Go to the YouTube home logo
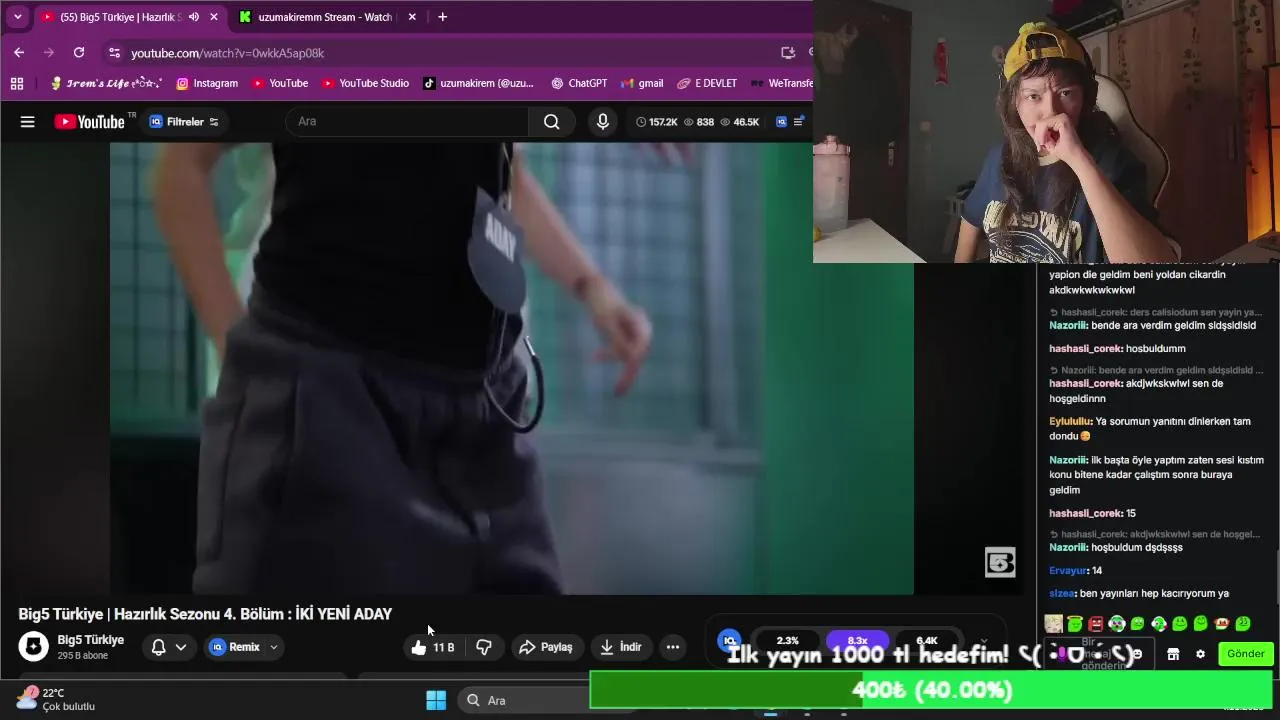Viewport: 1280px width, 720px height. click(x=90, y=122)
